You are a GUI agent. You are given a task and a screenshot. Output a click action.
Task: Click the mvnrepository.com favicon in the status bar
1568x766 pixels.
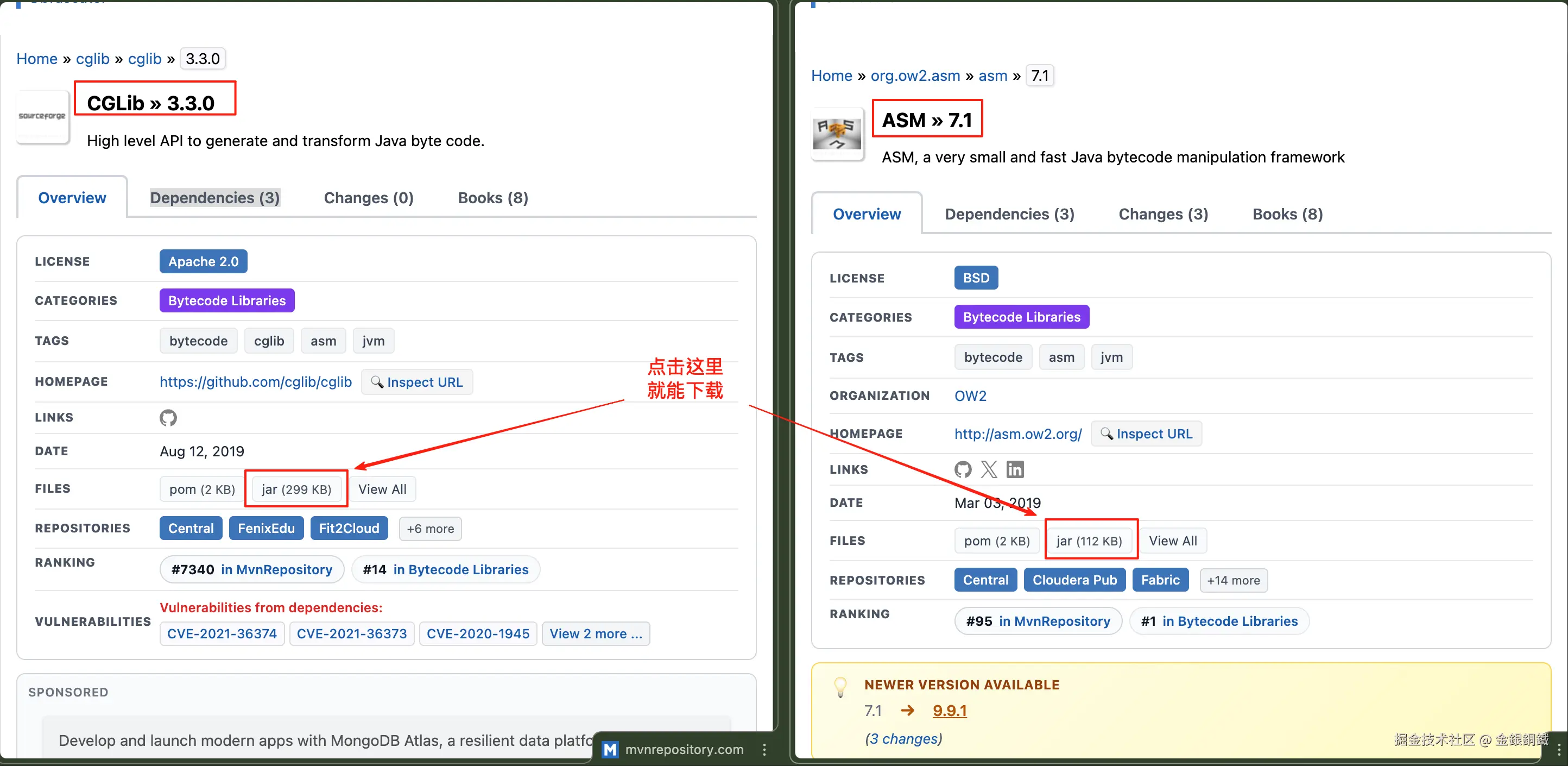pyautogui.click(x=610, y=750)
